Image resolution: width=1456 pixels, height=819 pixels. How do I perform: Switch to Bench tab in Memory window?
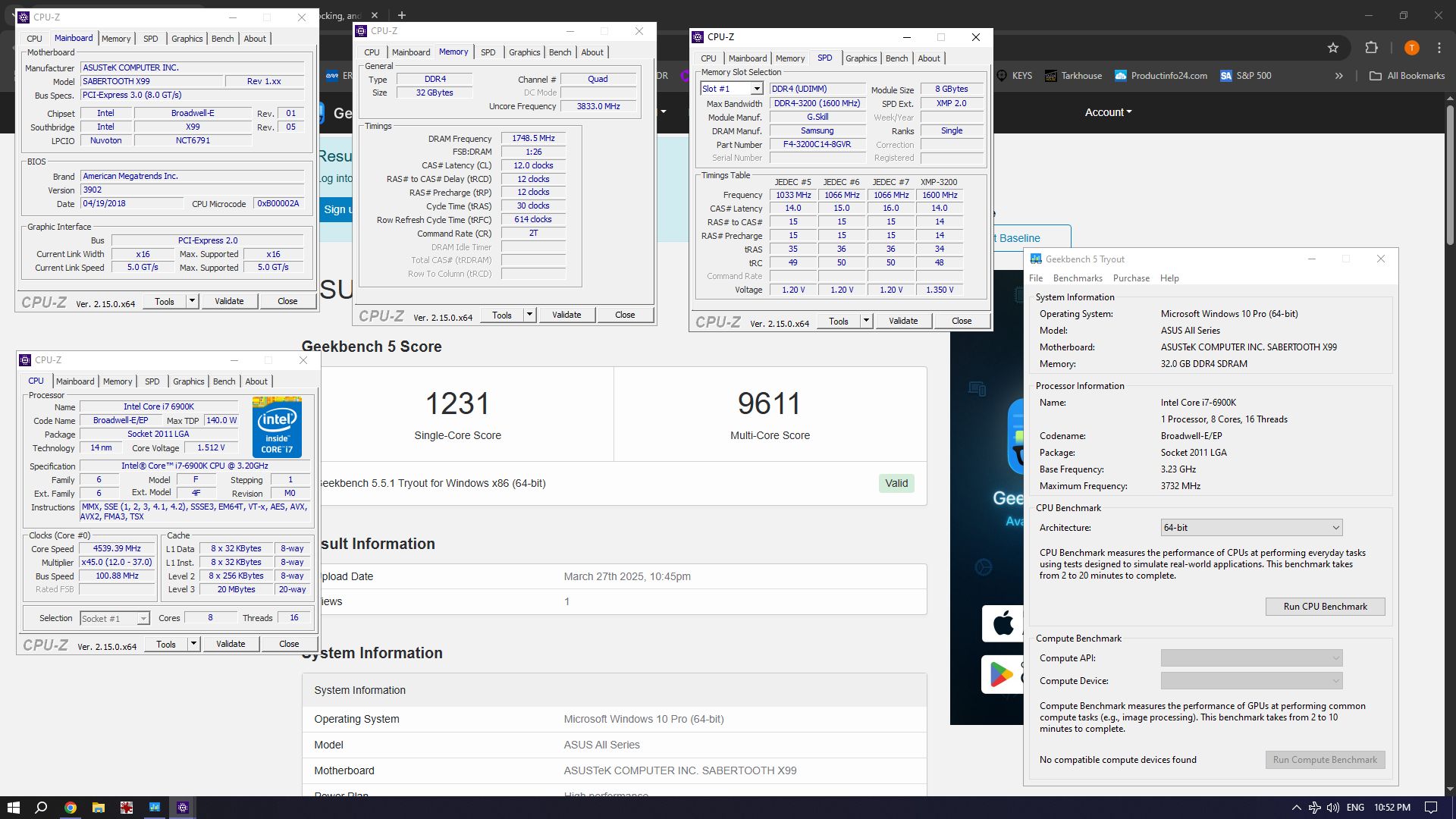[560, 52]
